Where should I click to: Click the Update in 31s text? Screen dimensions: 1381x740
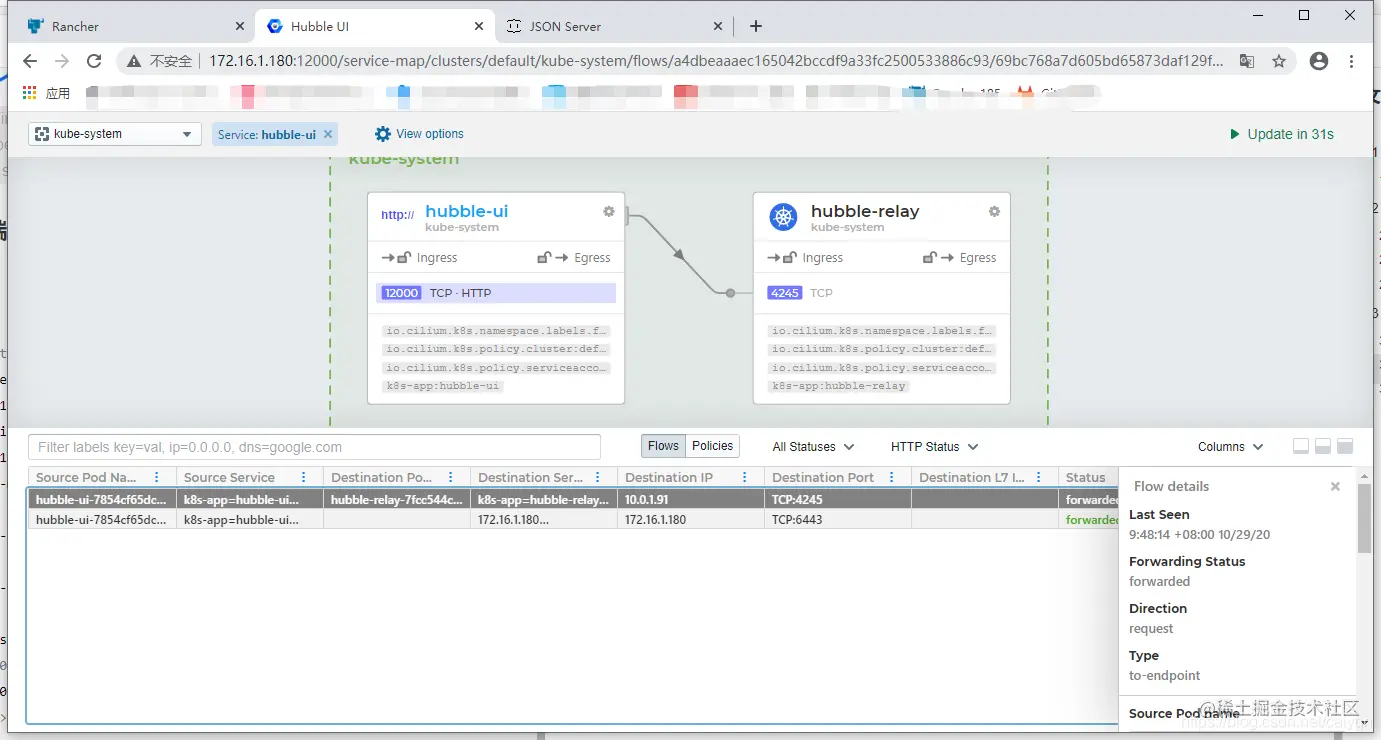tap(1290, 134)
